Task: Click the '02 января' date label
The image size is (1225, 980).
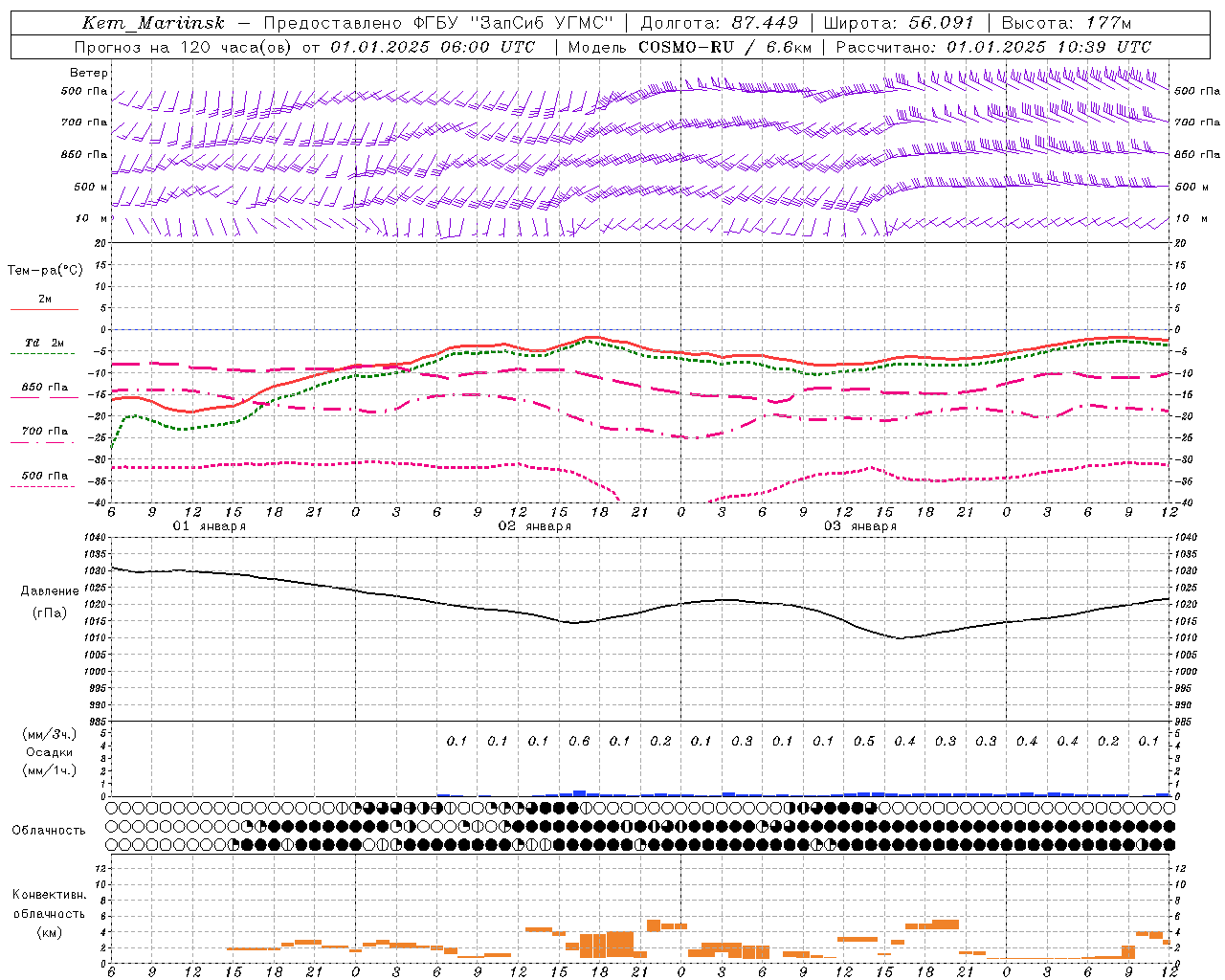Action: point(534,526)
